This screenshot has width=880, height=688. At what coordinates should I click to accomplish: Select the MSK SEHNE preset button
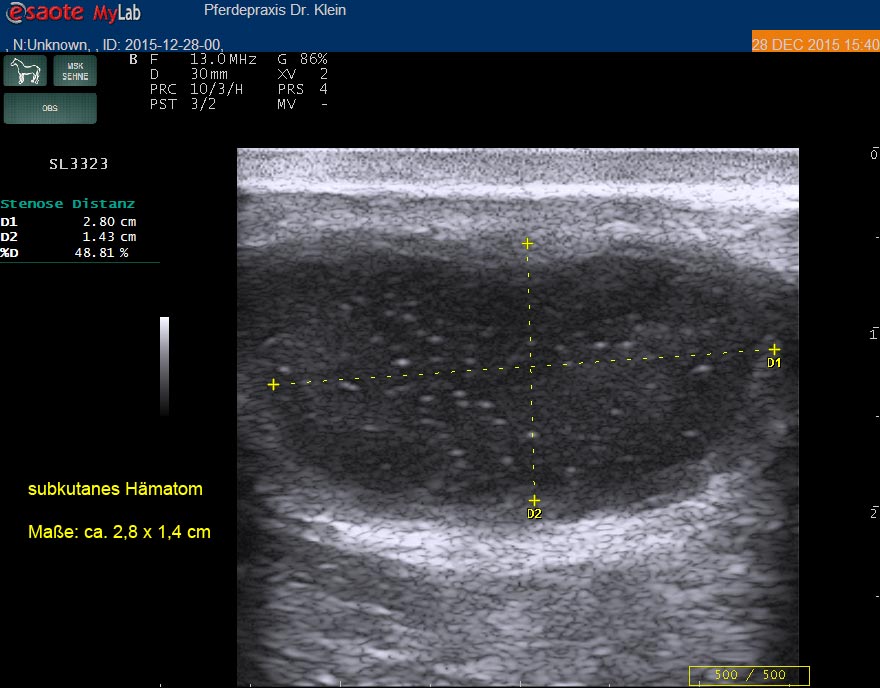(x=75, y=71)
